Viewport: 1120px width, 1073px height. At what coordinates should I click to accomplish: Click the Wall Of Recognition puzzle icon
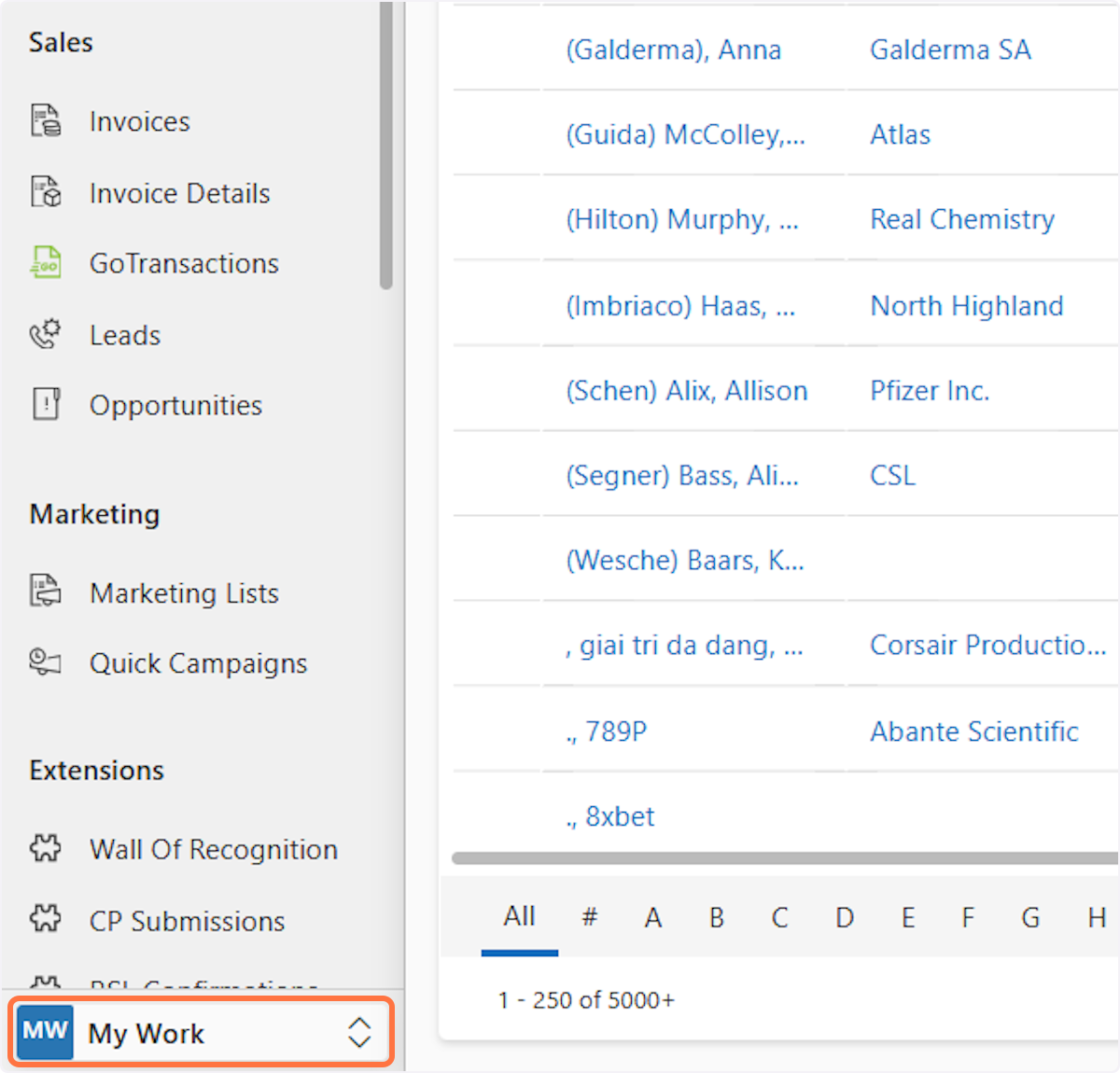coord(46,848)
